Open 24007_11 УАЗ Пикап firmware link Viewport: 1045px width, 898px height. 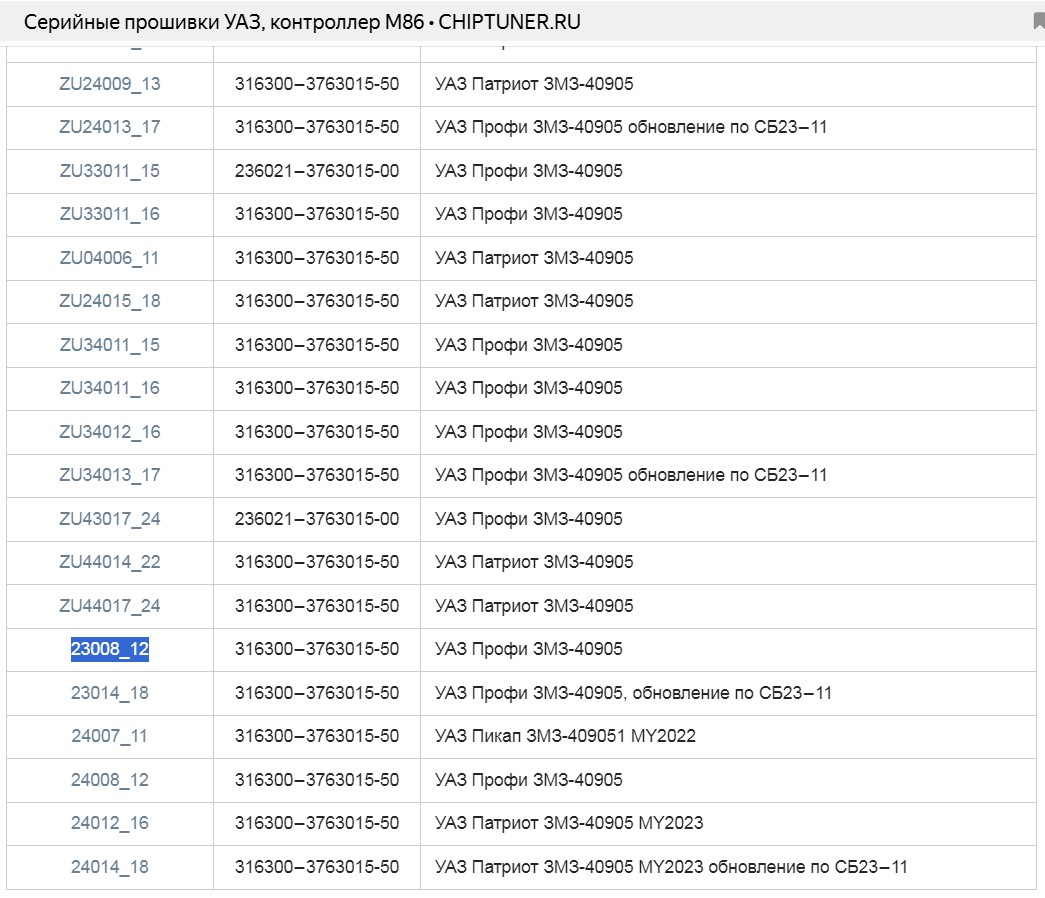(109, 736)
